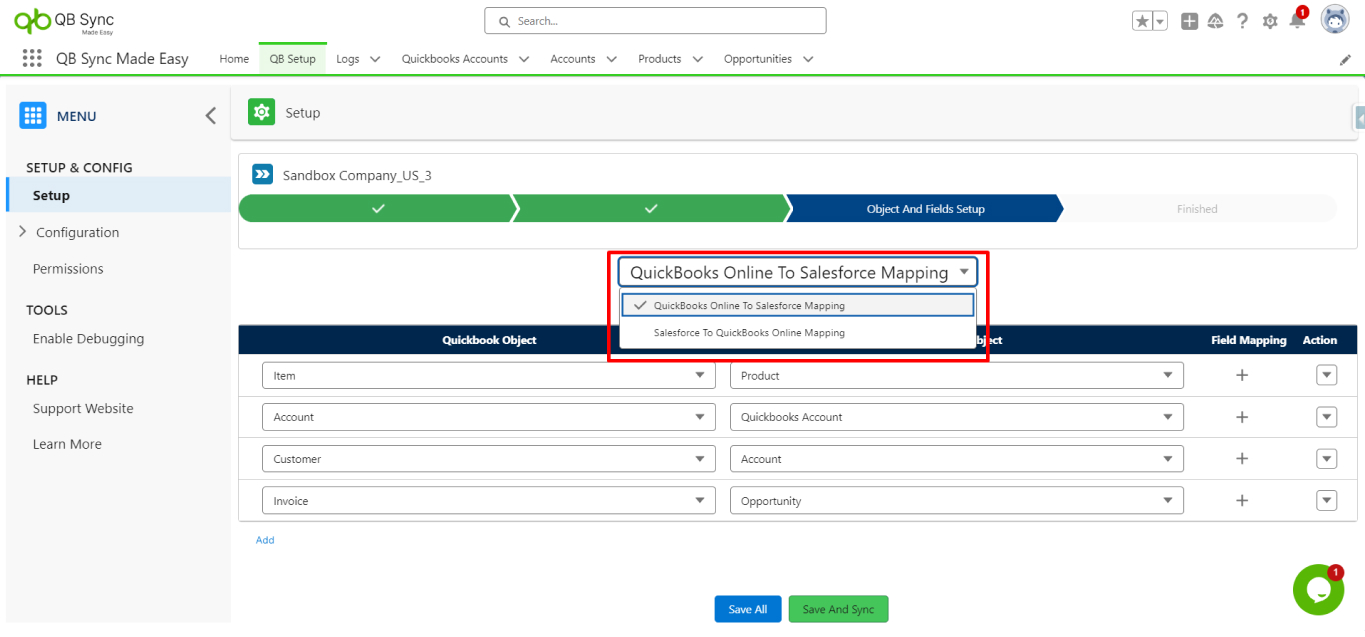Add field mapping for the Item row
The height and width of the screenshot is (637, 1365).
pyautogui.click(x=1242, y=375)
